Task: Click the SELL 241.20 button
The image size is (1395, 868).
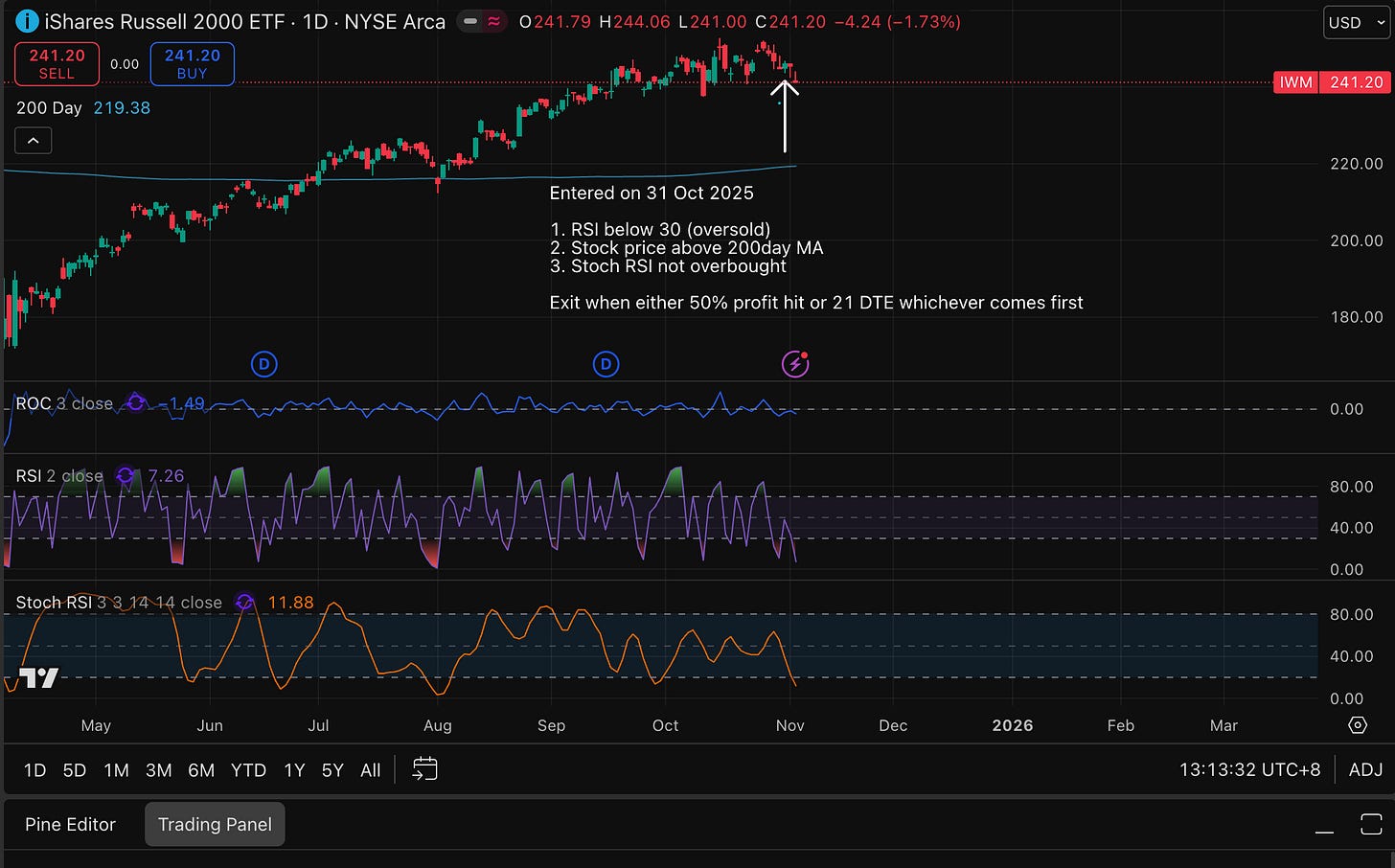Action: click(x=57, y=64)
